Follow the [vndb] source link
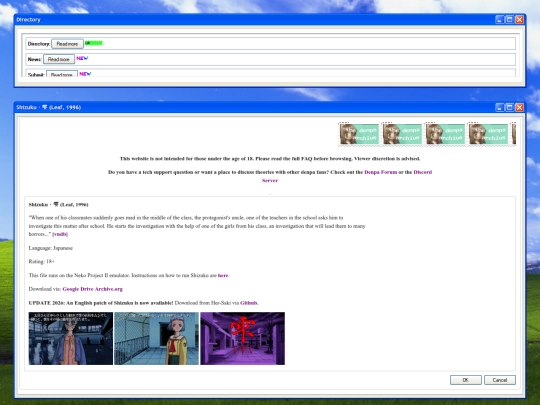This screenshot has height=405, width=540. [x=60, y=234]
